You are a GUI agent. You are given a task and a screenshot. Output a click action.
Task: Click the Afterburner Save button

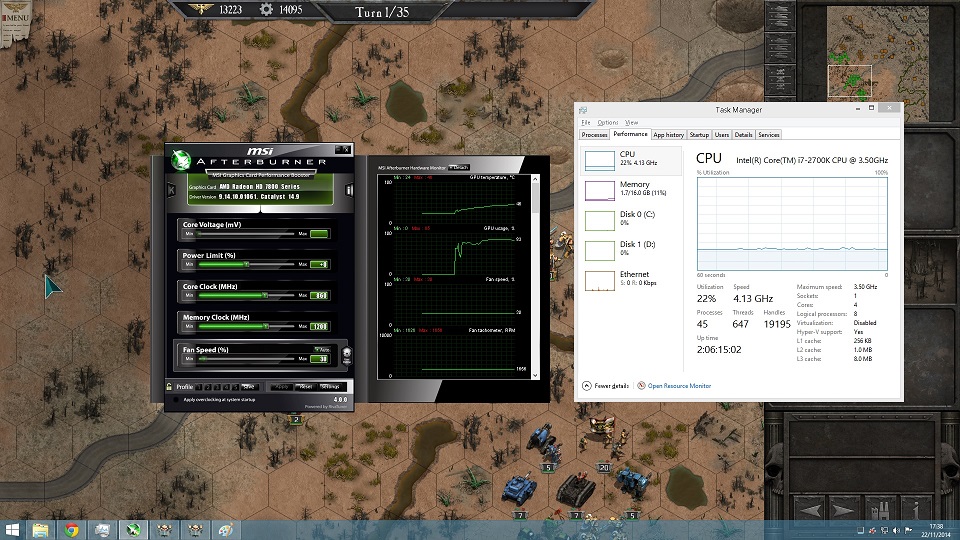pyautogui.click(x=249, y=387)
